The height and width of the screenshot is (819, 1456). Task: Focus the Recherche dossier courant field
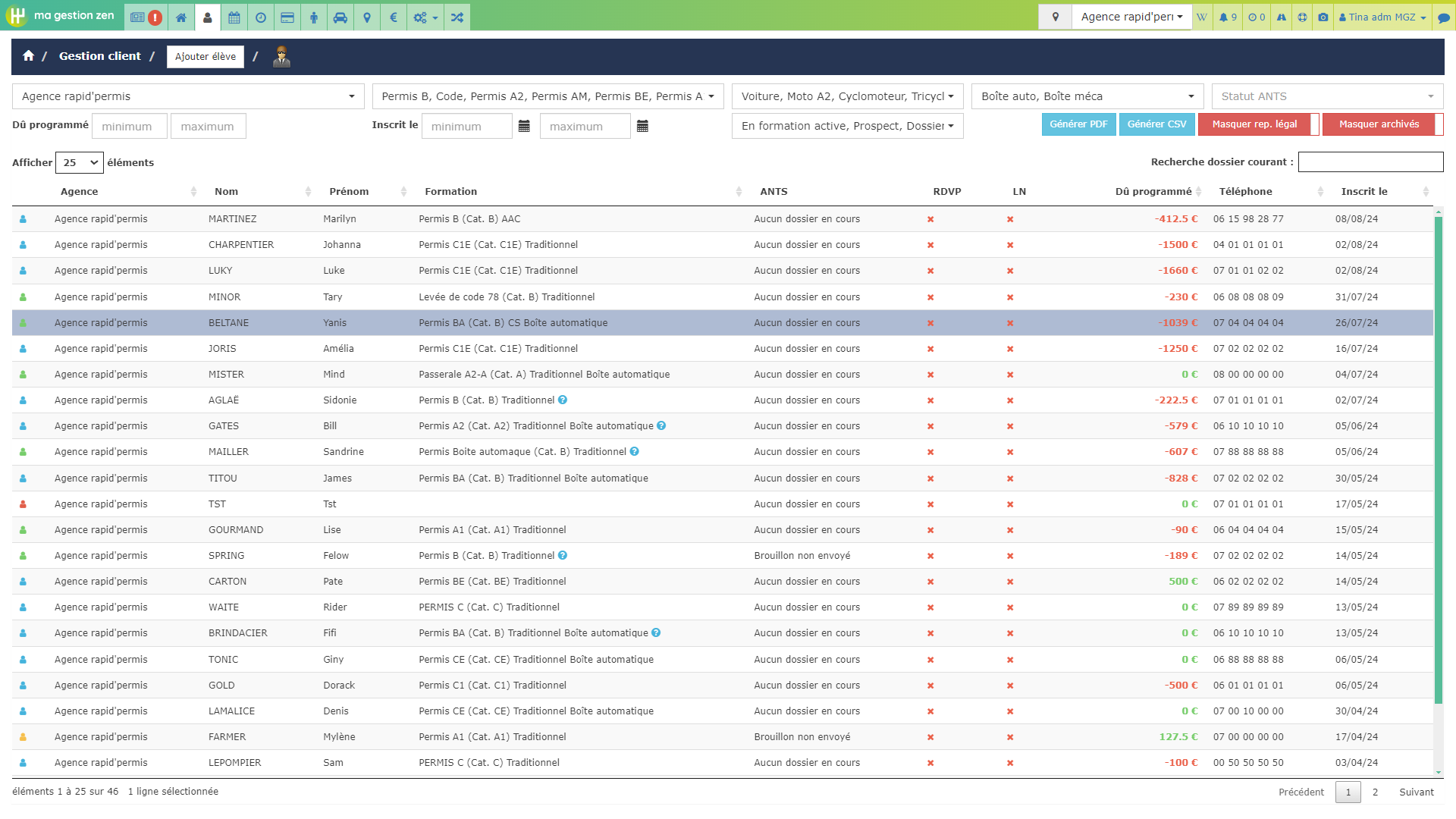click(x=1370, y=162)
